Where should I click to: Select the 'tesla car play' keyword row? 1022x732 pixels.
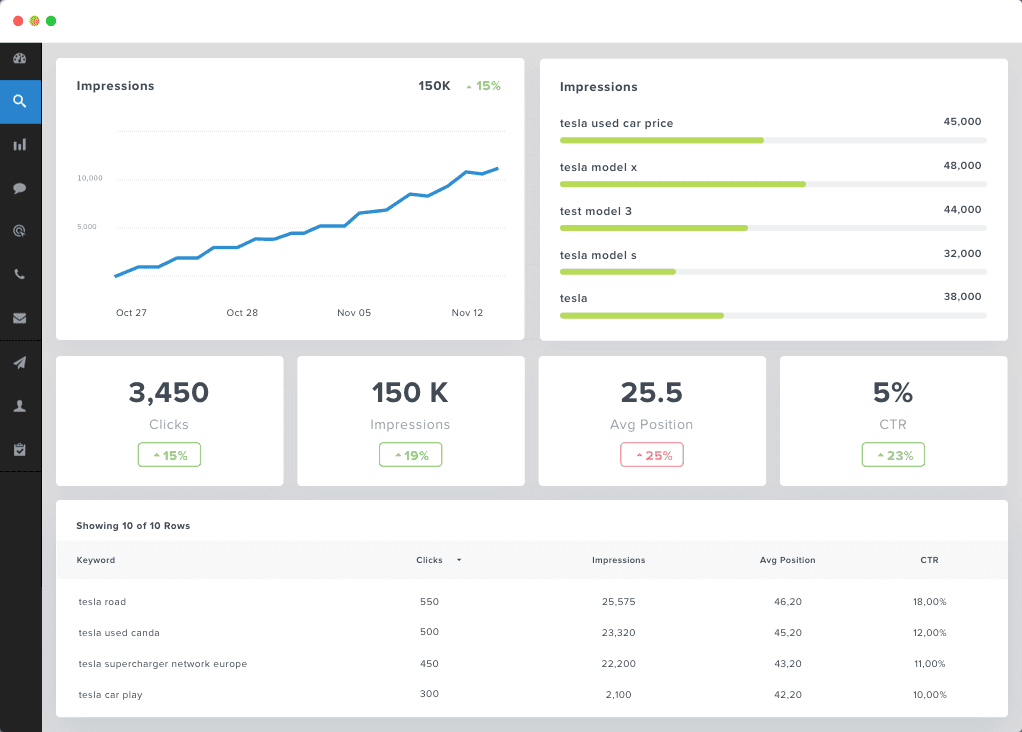point(532,694)
